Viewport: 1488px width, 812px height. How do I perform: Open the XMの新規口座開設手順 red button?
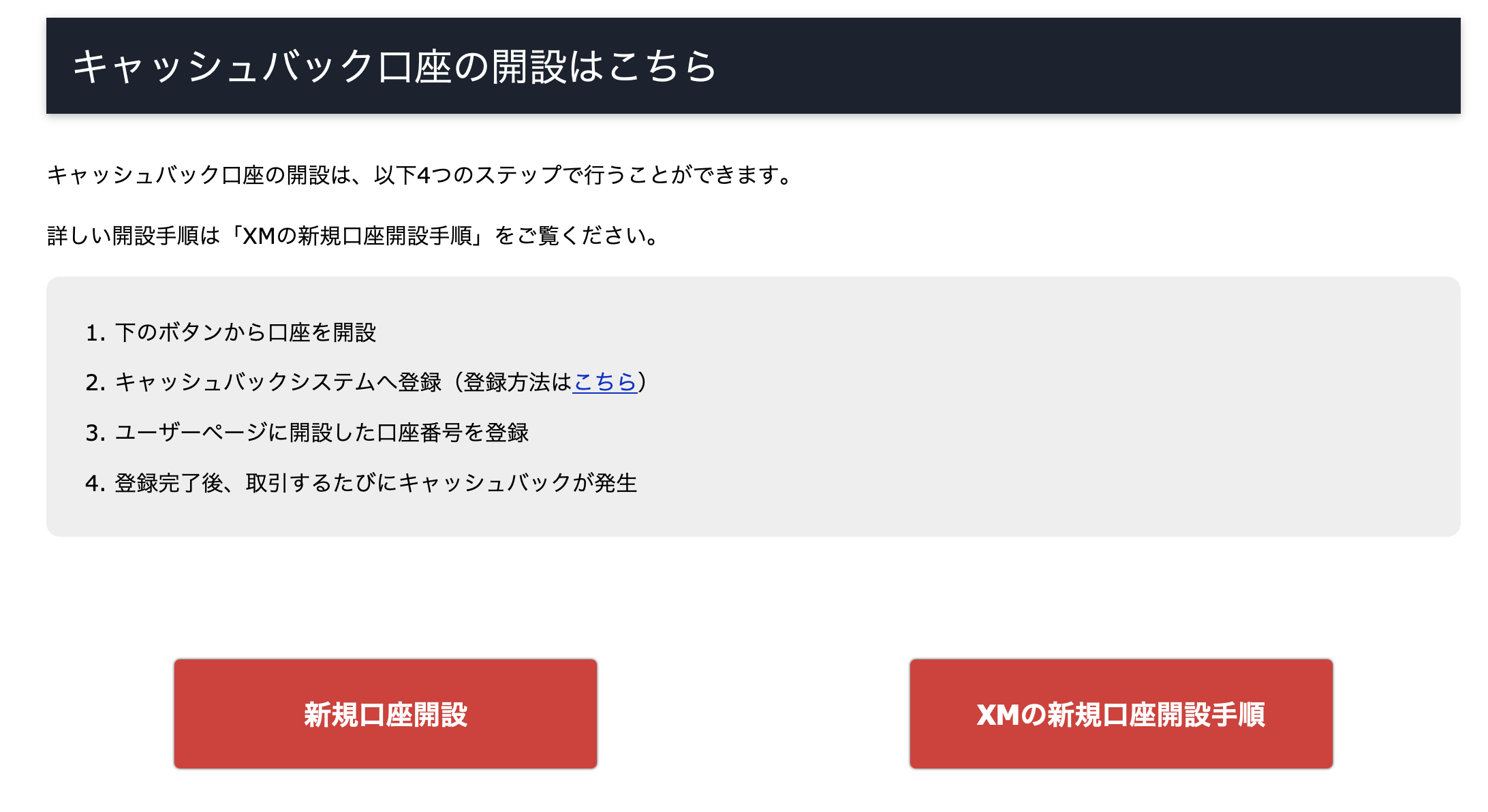coord(1121,714)
